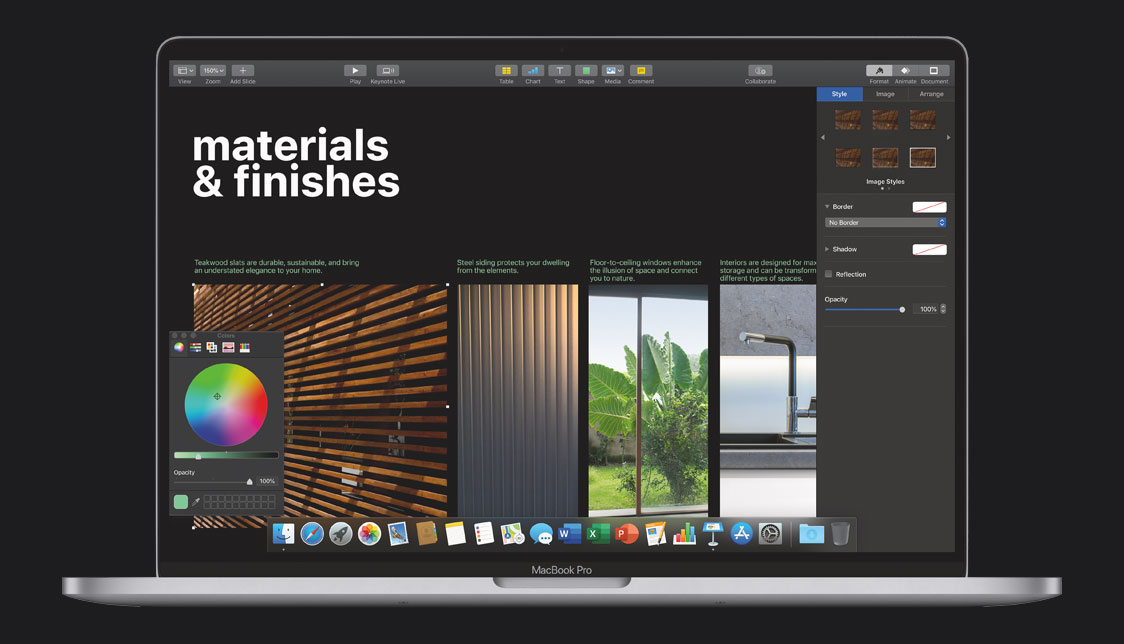This screenshot has height=644, width=1124.
Task: Add a Text box from the toolbar
Action: click(x=559, y=70)
